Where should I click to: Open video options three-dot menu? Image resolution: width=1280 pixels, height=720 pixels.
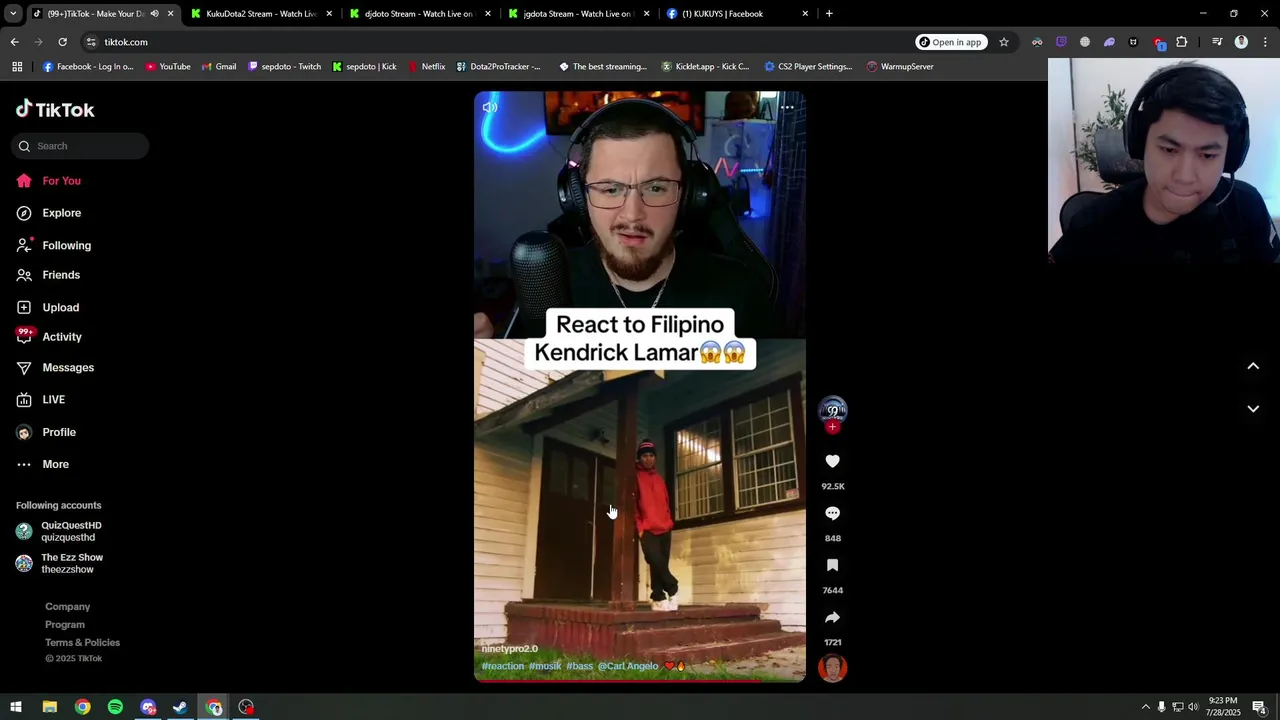point(787,107)
